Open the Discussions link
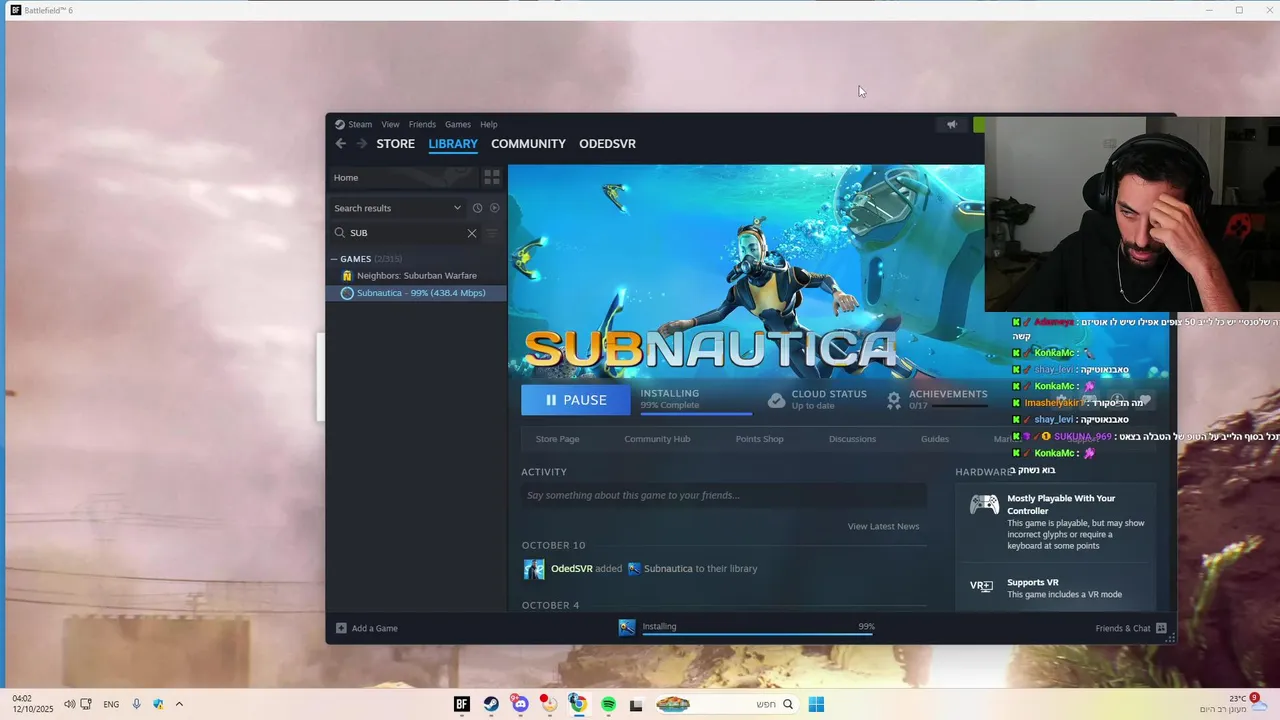Image resolution: width=1280 pixels, height=720 pixels. pos(852,439)
